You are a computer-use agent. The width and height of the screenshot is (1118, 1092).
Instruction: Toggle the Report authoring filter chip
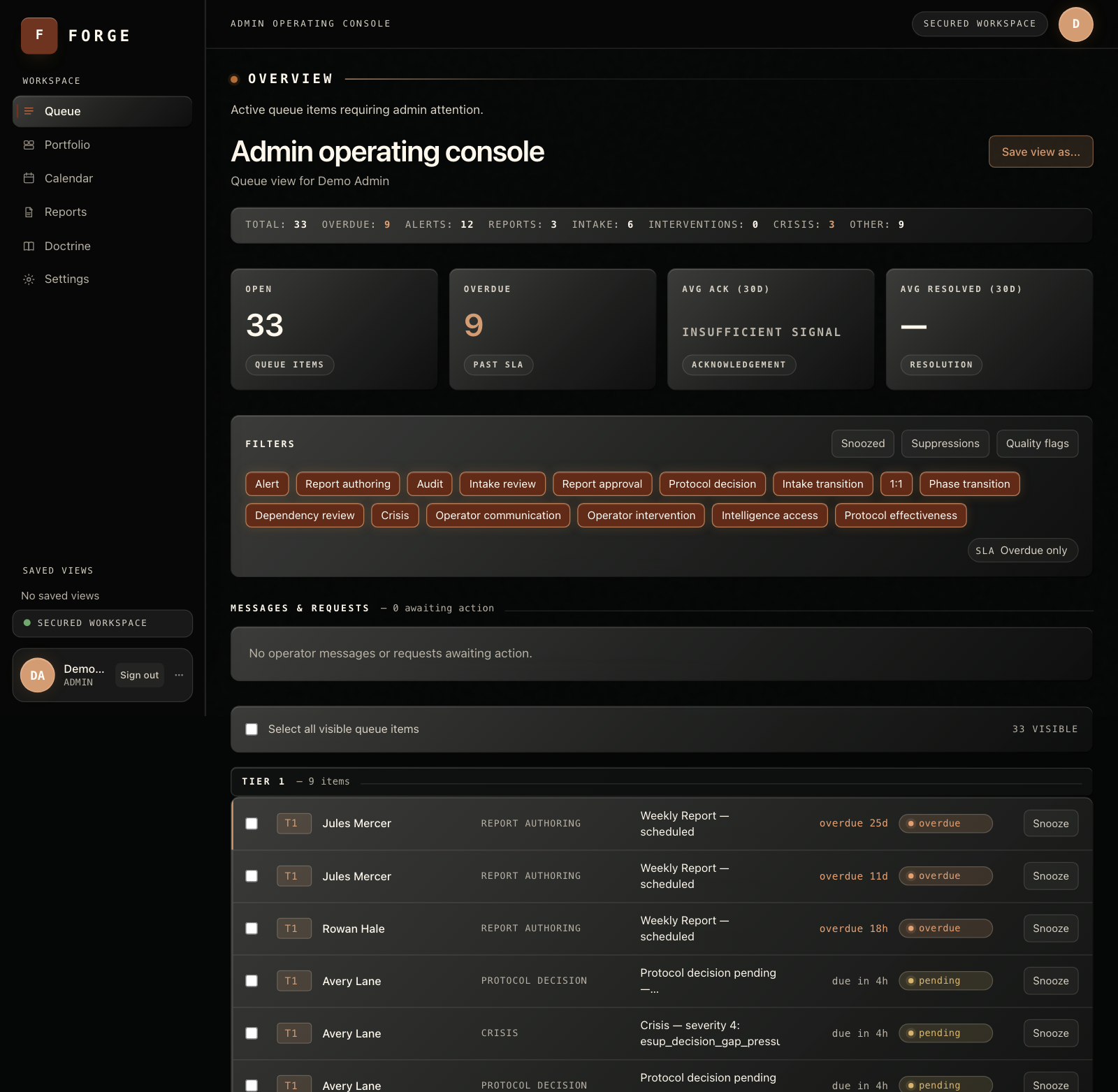348,484
